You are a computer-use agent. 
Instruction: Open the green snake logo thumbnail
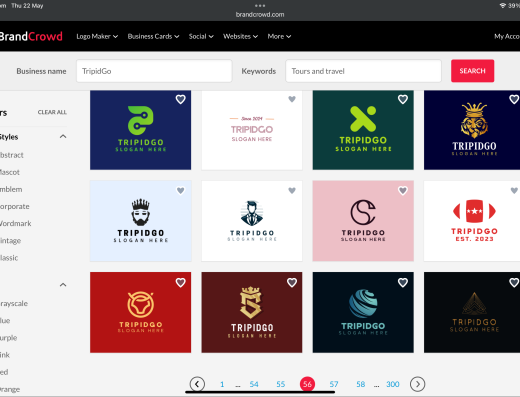(x=140, y=130)
